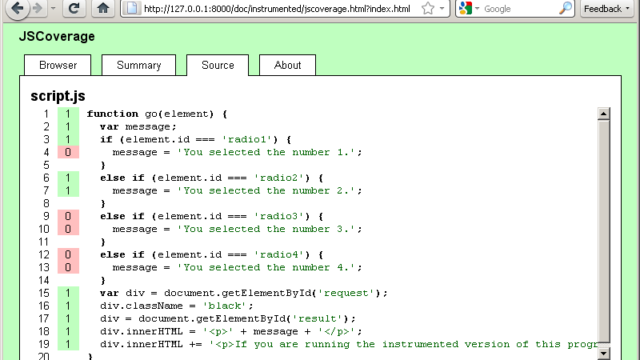
Task: Bookmark this page with the star icon
Action: tap(428, 8)
